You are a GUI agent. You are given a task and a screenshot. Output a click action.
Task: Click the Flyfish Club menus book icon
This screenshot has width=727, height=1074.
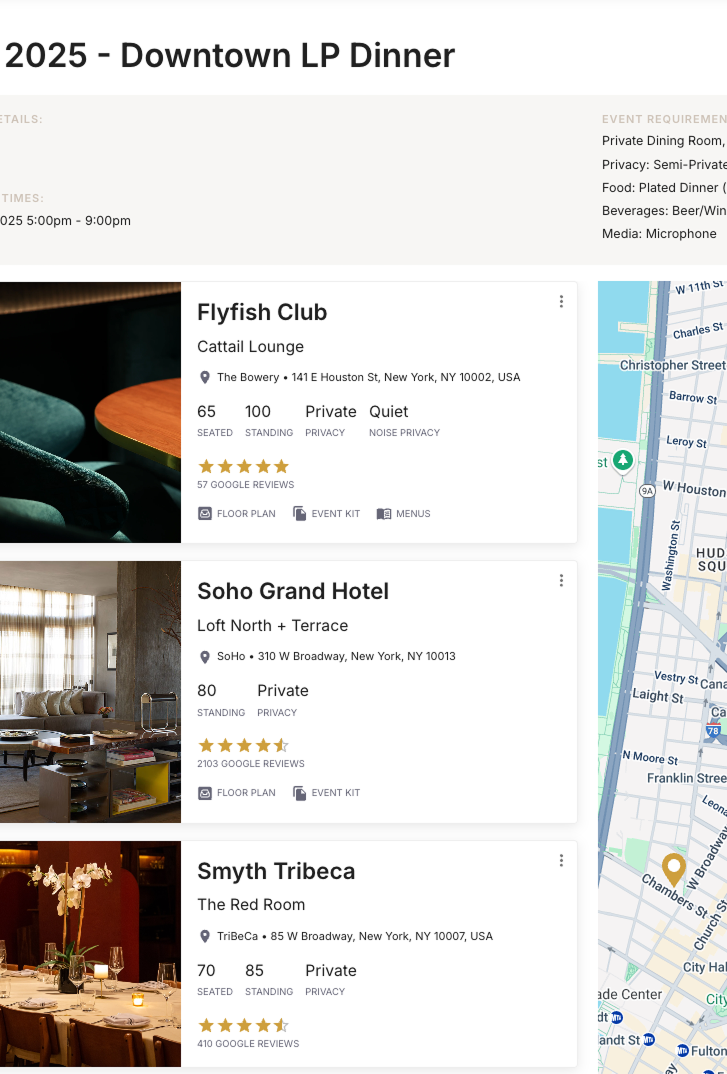tap(384, 514)
